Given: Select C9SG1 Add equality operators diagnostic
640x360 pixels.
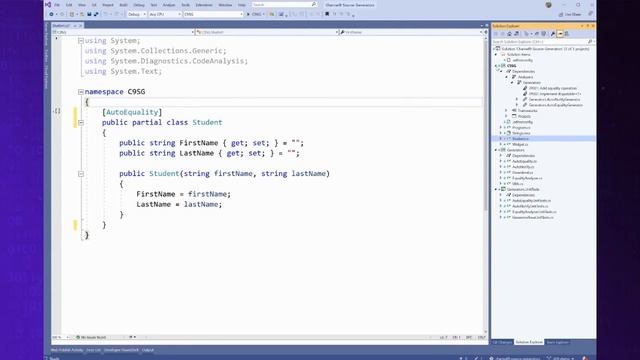Looking at the screenshot, I should coord(552,88).
